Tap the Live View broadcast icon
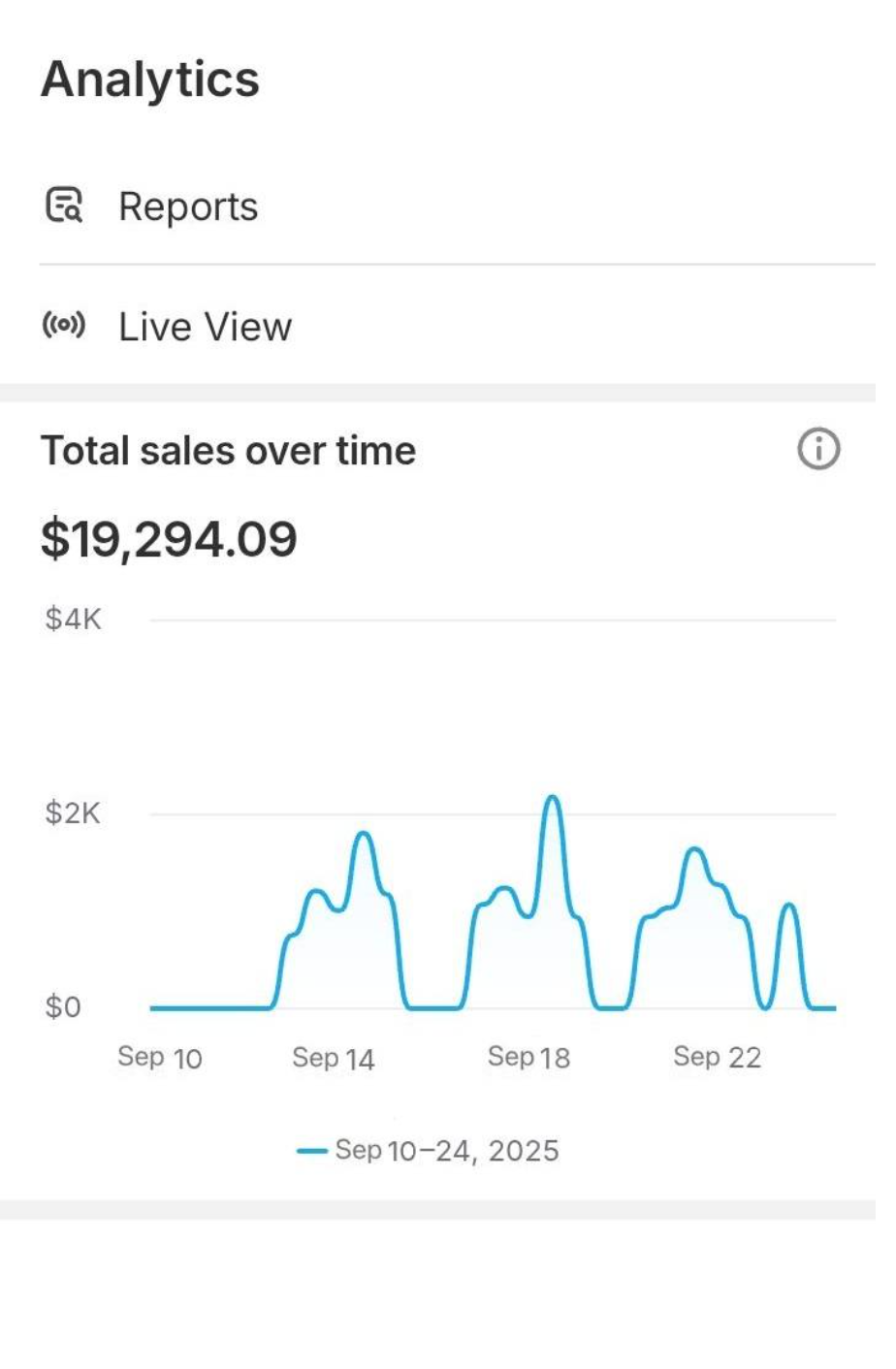The height and width of the screenshot is (1369, 896). [x=63, y=326]
